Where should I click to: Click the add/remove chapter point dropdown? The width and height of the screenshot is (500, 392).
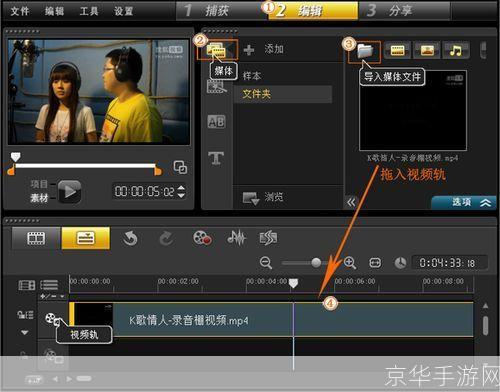pos(53,296)
